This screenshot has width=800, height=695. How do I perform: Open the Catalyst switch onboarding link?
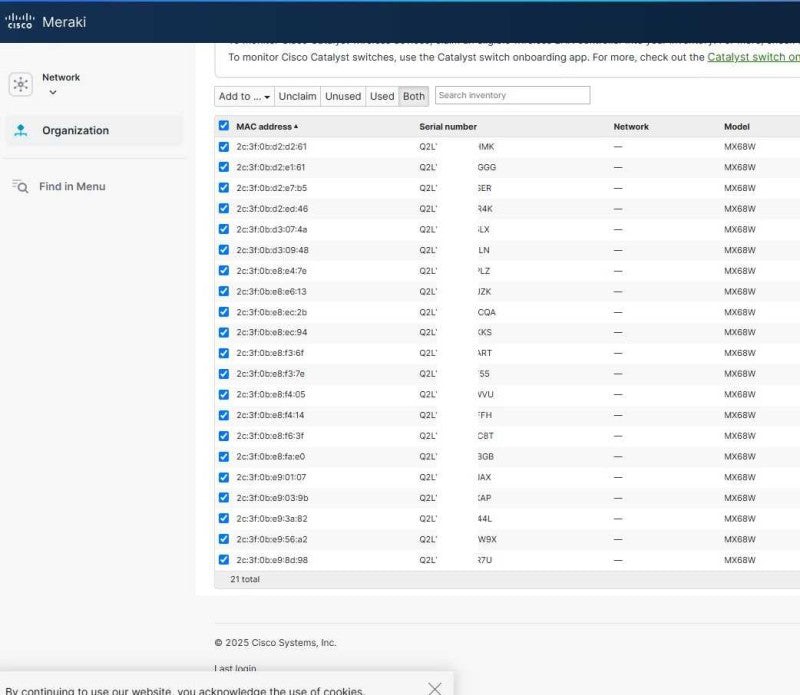tap(753, 57)
